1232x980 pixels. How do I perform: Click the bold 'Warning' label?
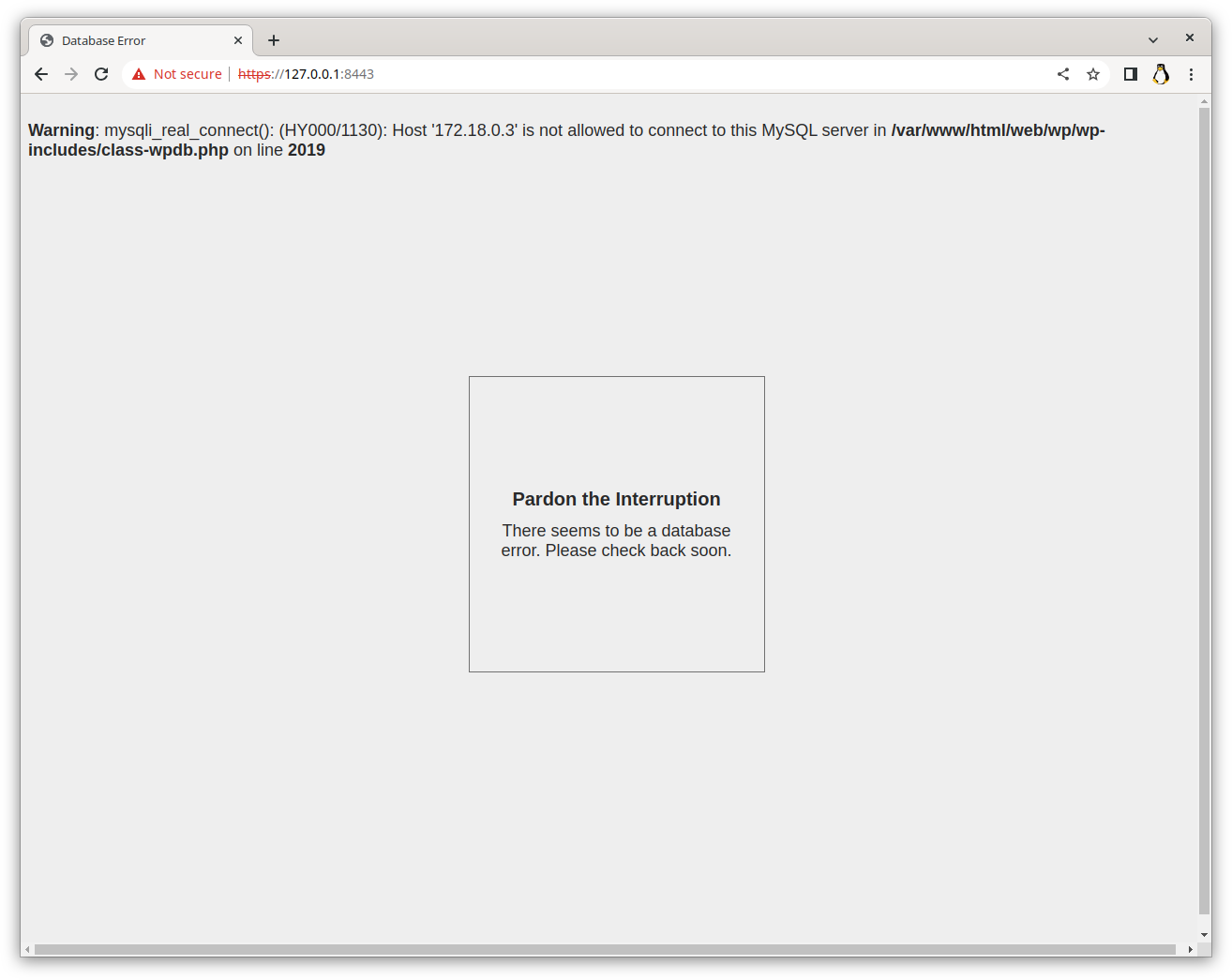(62, 130)
